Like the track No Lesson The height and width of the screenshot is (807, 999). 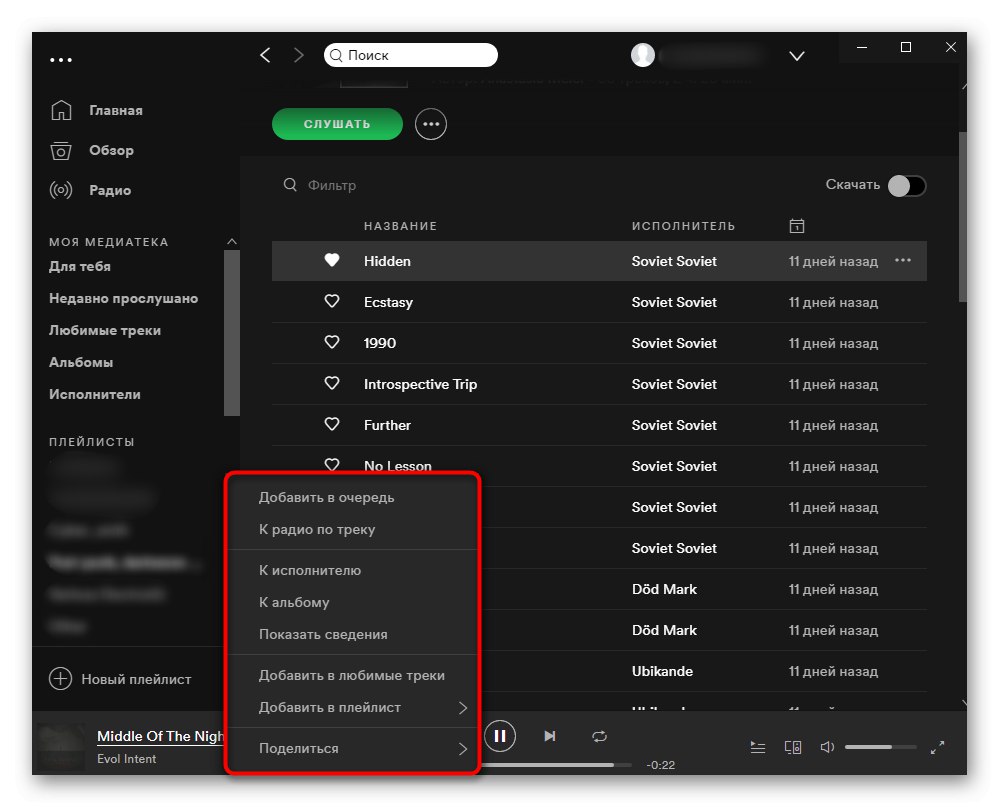tap(332, 464)
